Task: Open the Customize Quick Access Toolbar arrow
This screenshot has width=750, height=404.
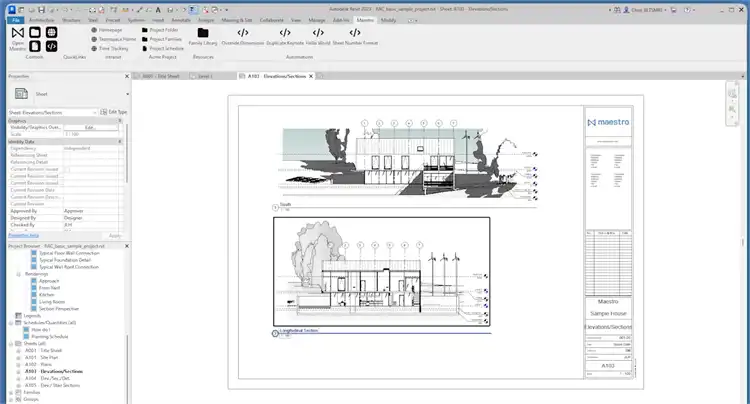Action: [227, 10]
